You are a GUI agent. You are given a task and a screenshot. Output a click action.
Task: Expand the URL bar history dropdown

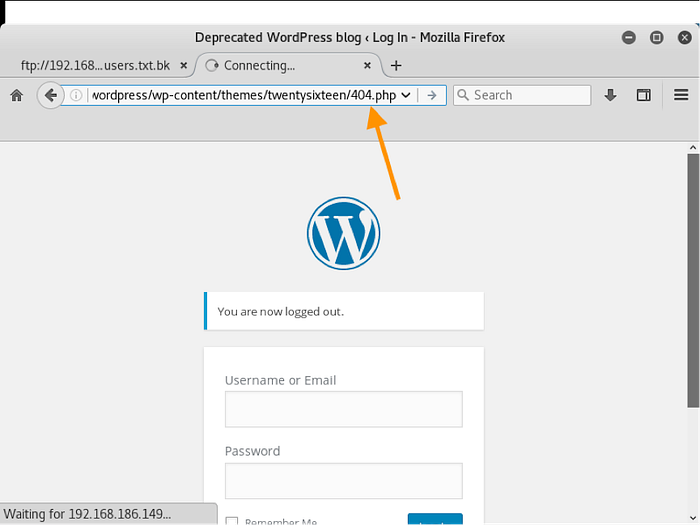click(x=406, y=95)
